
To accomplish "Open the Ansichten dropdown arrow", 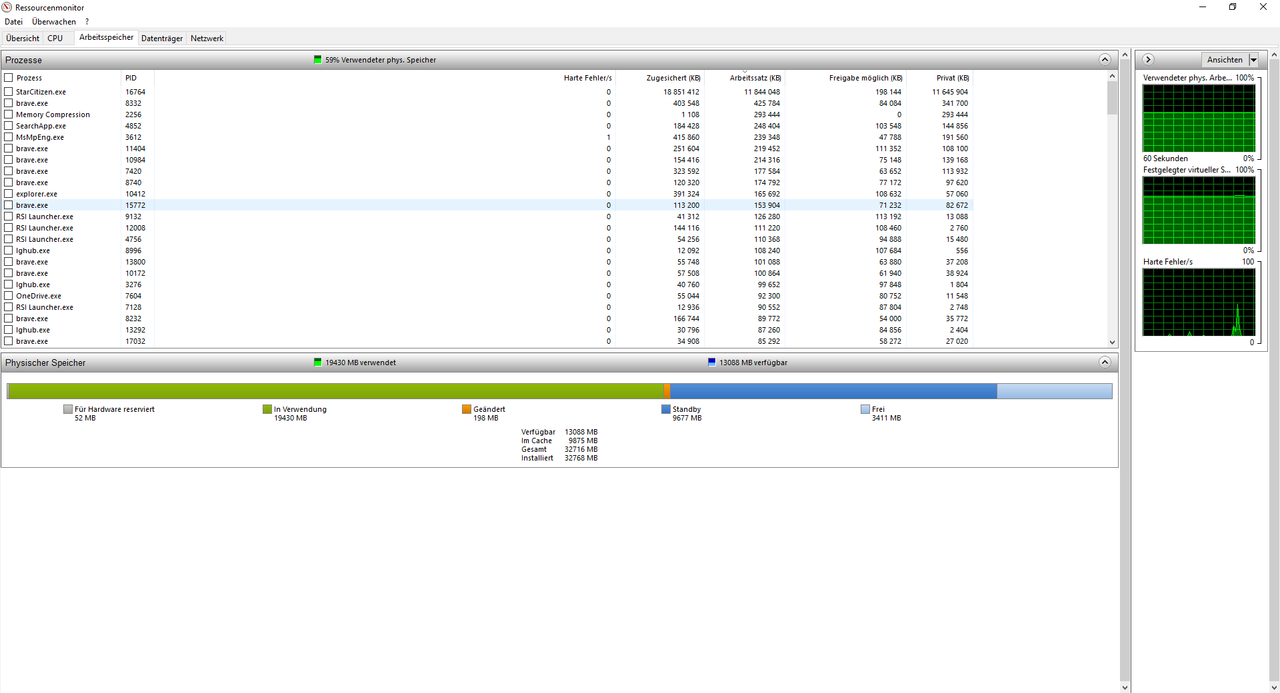I will (1254, 60).
